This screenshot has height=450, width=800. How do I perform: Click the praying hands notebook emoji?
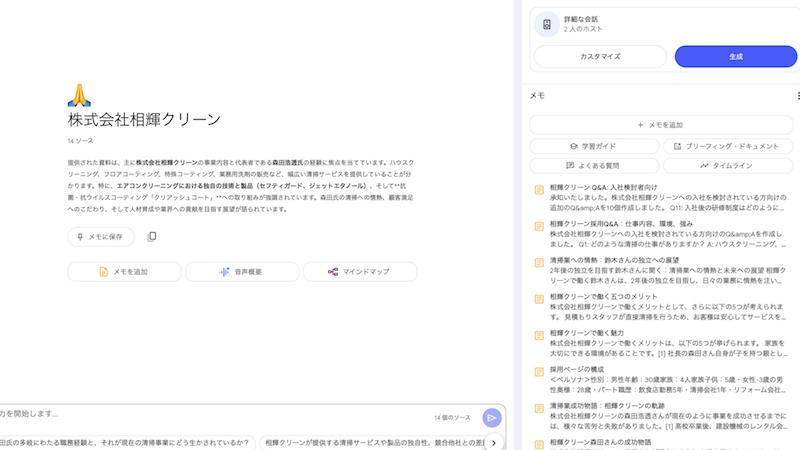[x=79, y=95]
